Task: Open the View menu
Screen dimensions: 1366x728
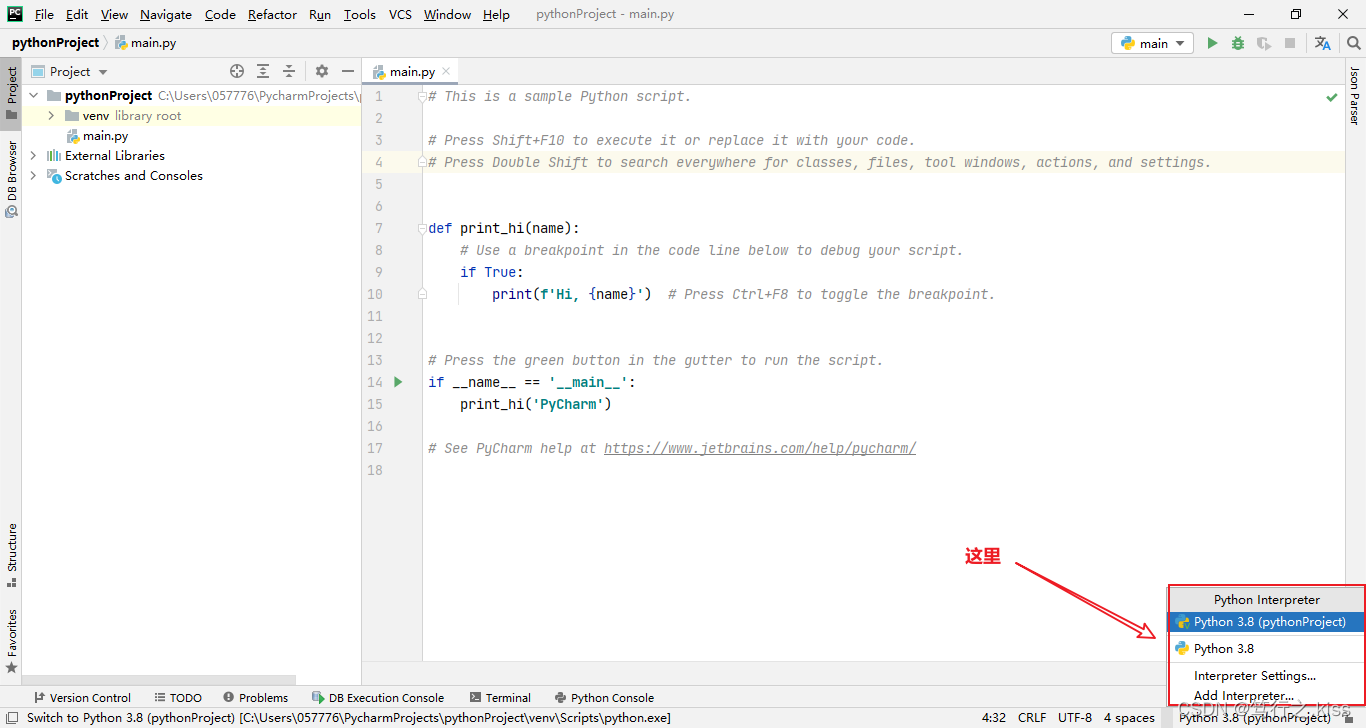Action: tap(114, 14)
